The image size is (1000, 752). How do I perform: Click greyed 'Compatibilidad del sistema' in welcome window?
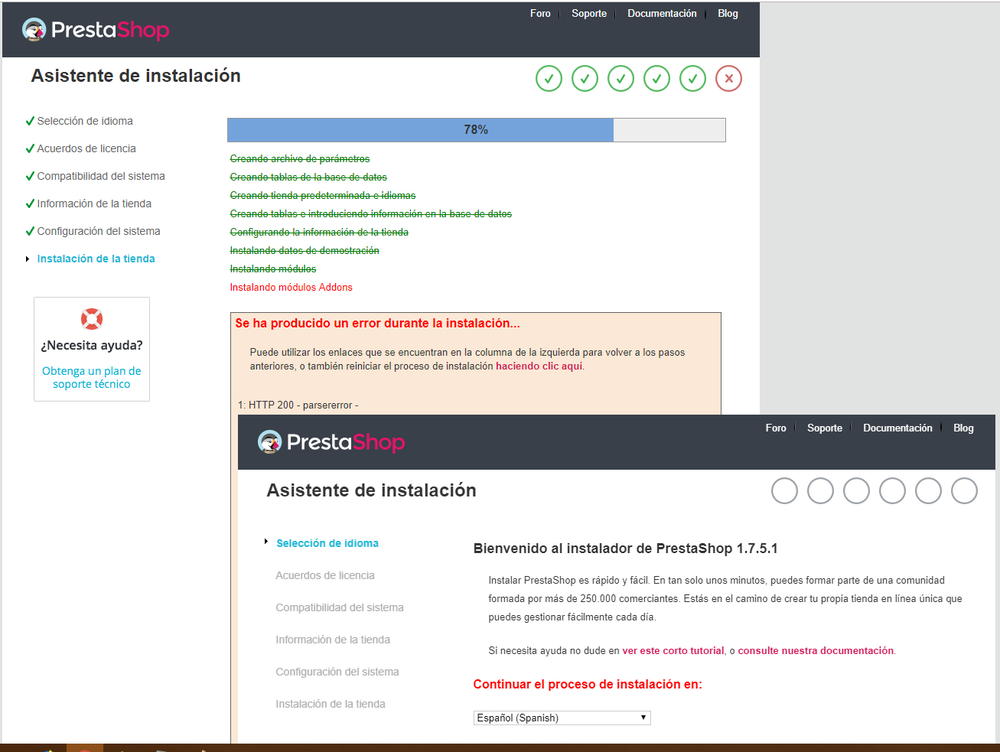coord(339,607)
